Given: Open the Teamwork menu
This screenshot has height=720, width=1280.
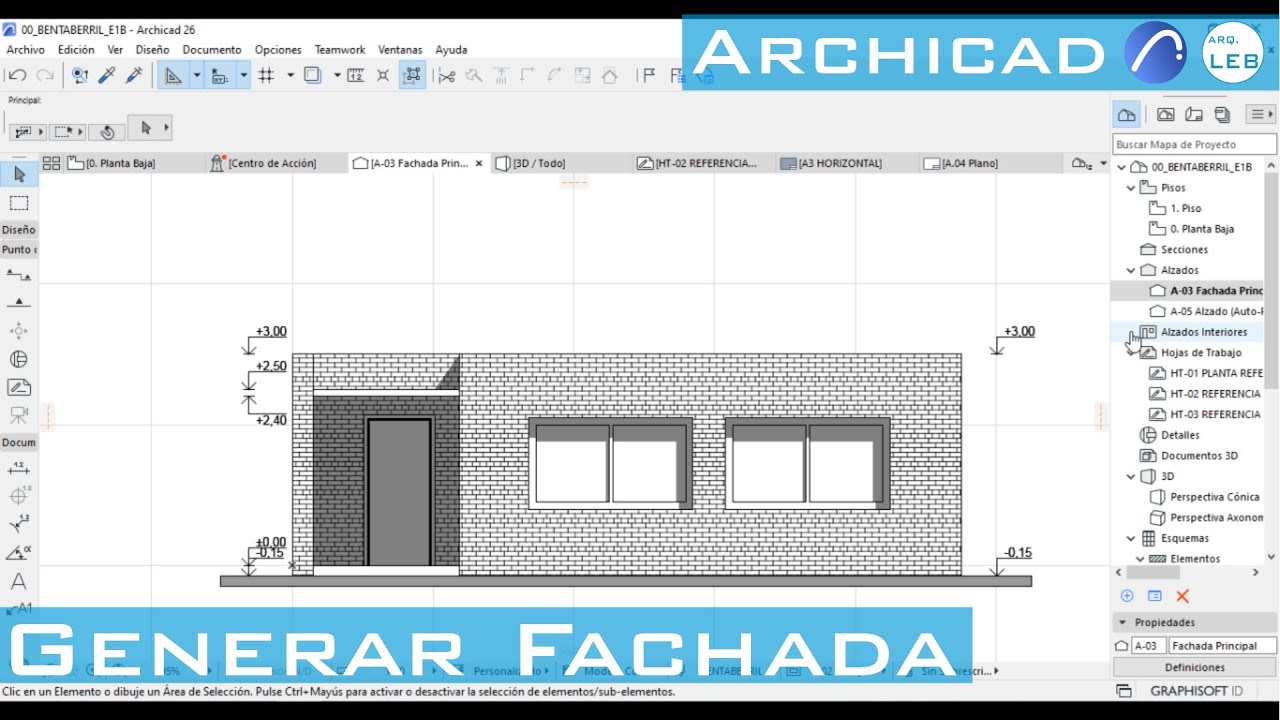Looking at the screenshot, I should (x=340, y=49).
